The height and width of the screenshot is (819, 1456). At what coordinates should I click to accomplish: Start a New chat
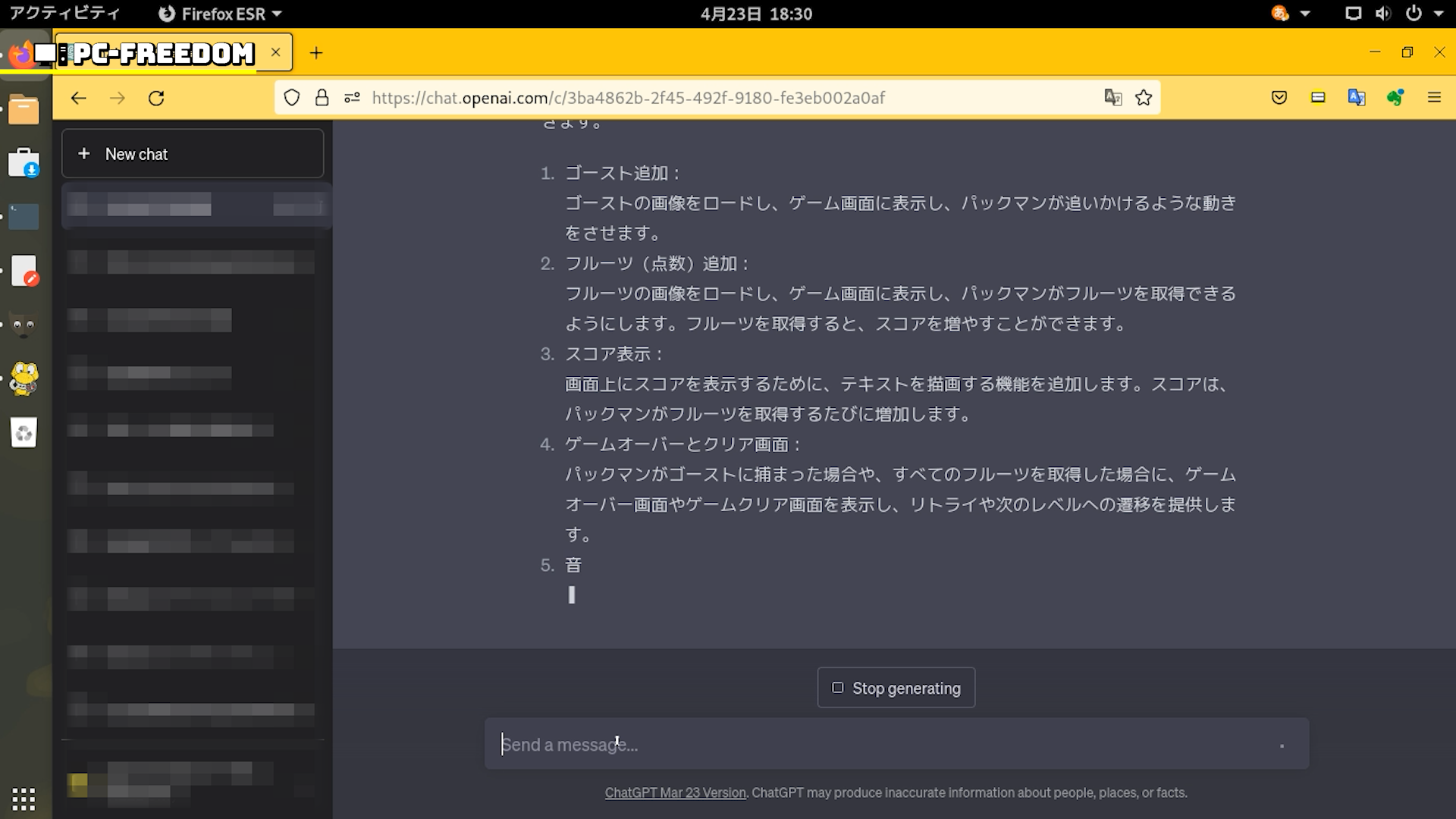193,154
